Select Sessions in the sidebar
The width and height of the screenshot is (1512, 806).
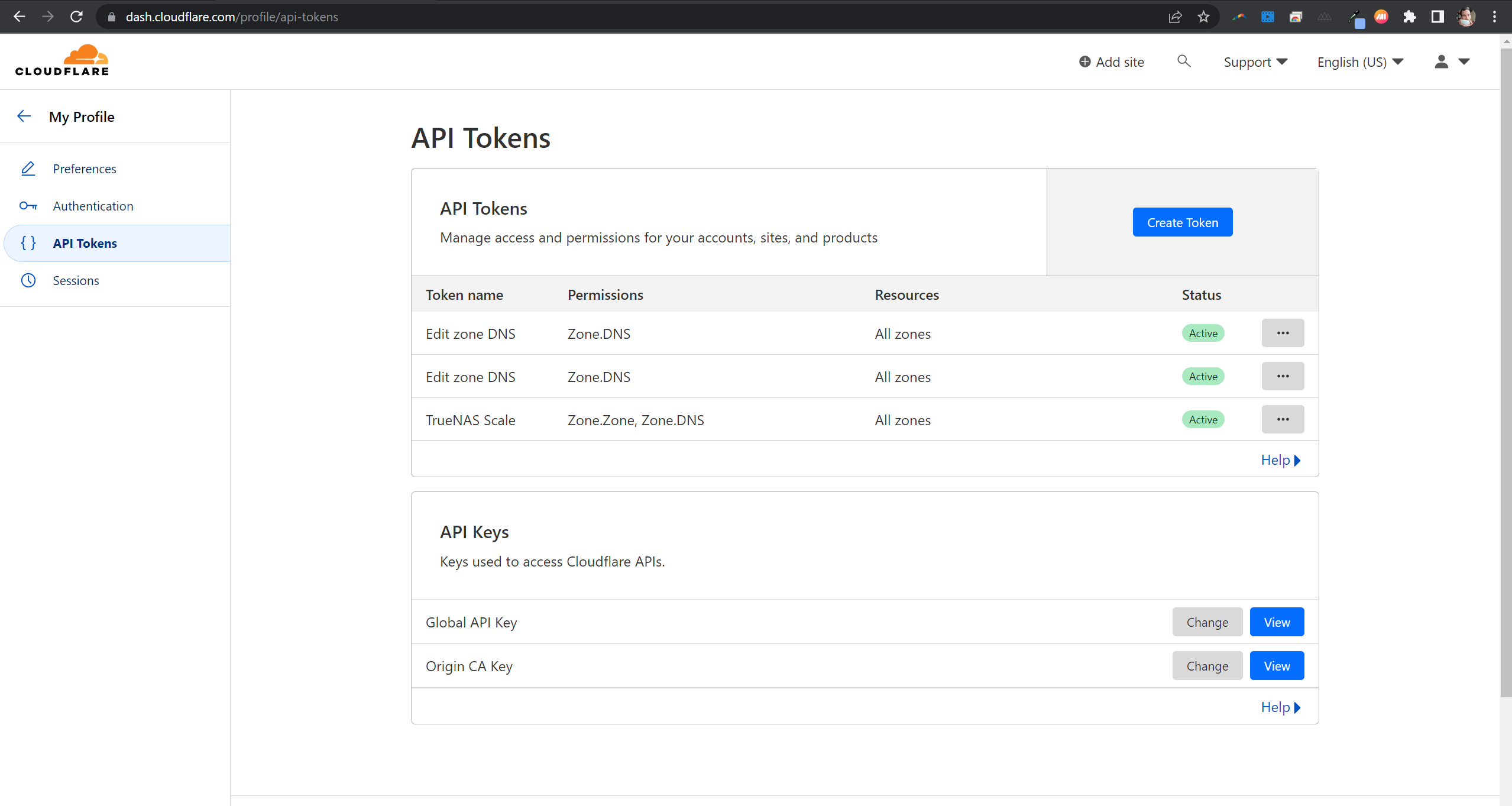76,280
